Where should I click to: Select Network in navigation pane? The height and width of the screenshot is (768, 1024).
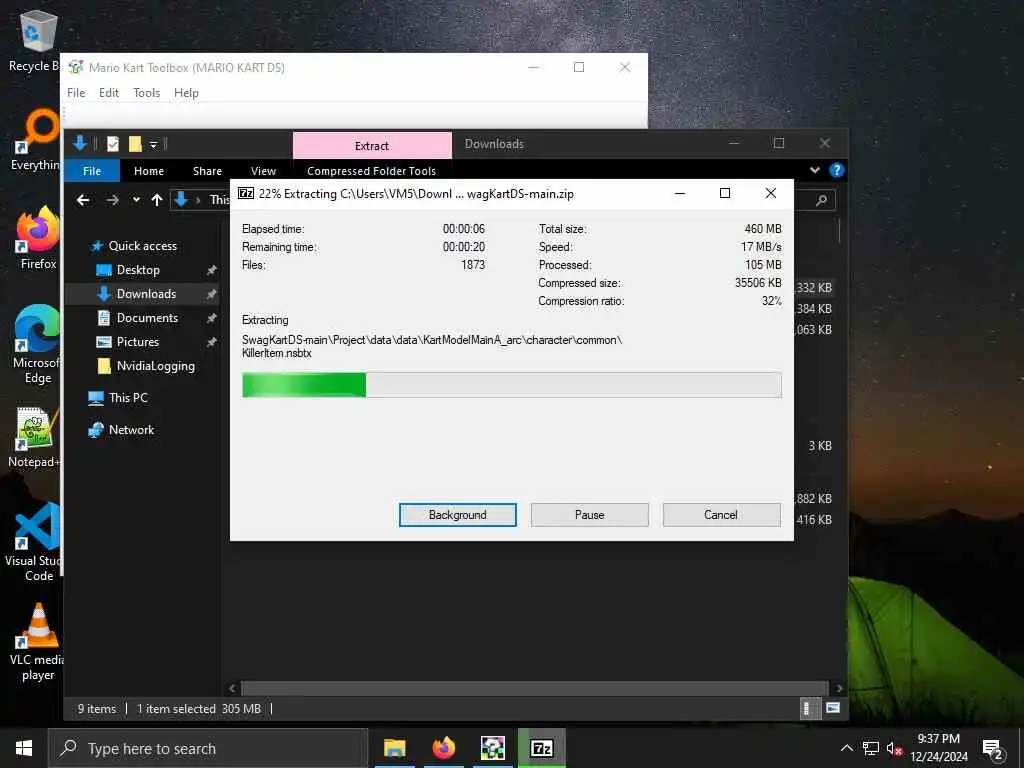coord(131,430)
